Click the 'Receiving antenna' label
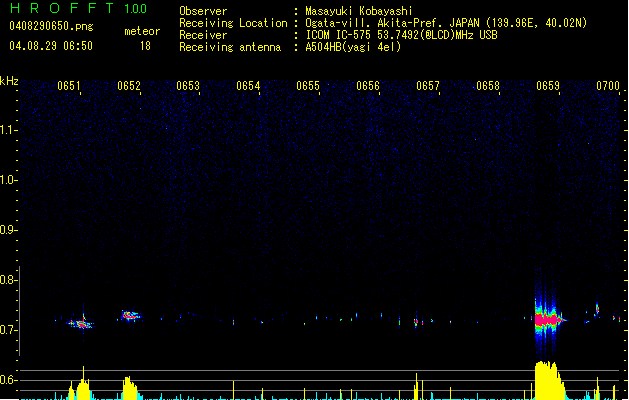629x400 pixels. point(230,47)
